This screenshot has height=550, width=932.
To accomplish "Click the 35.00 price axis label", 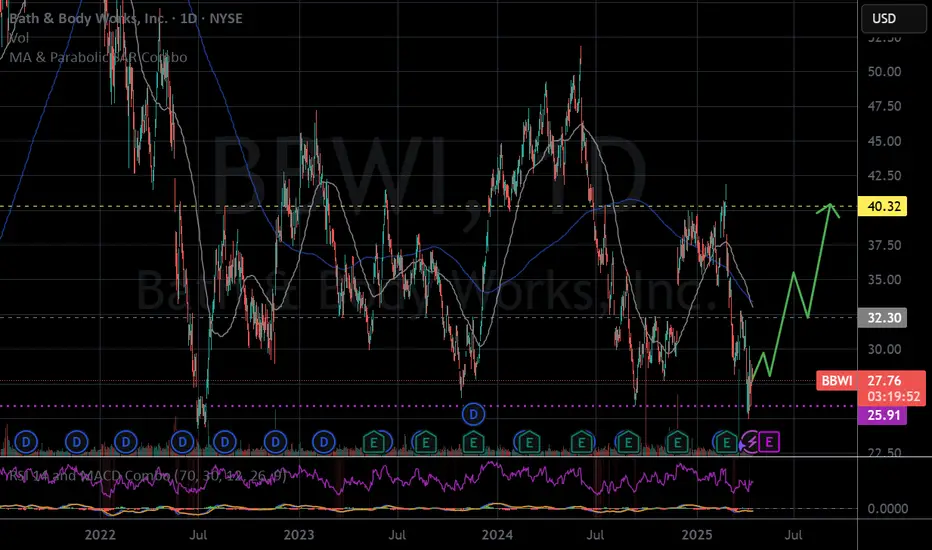I will click(884, 279).
